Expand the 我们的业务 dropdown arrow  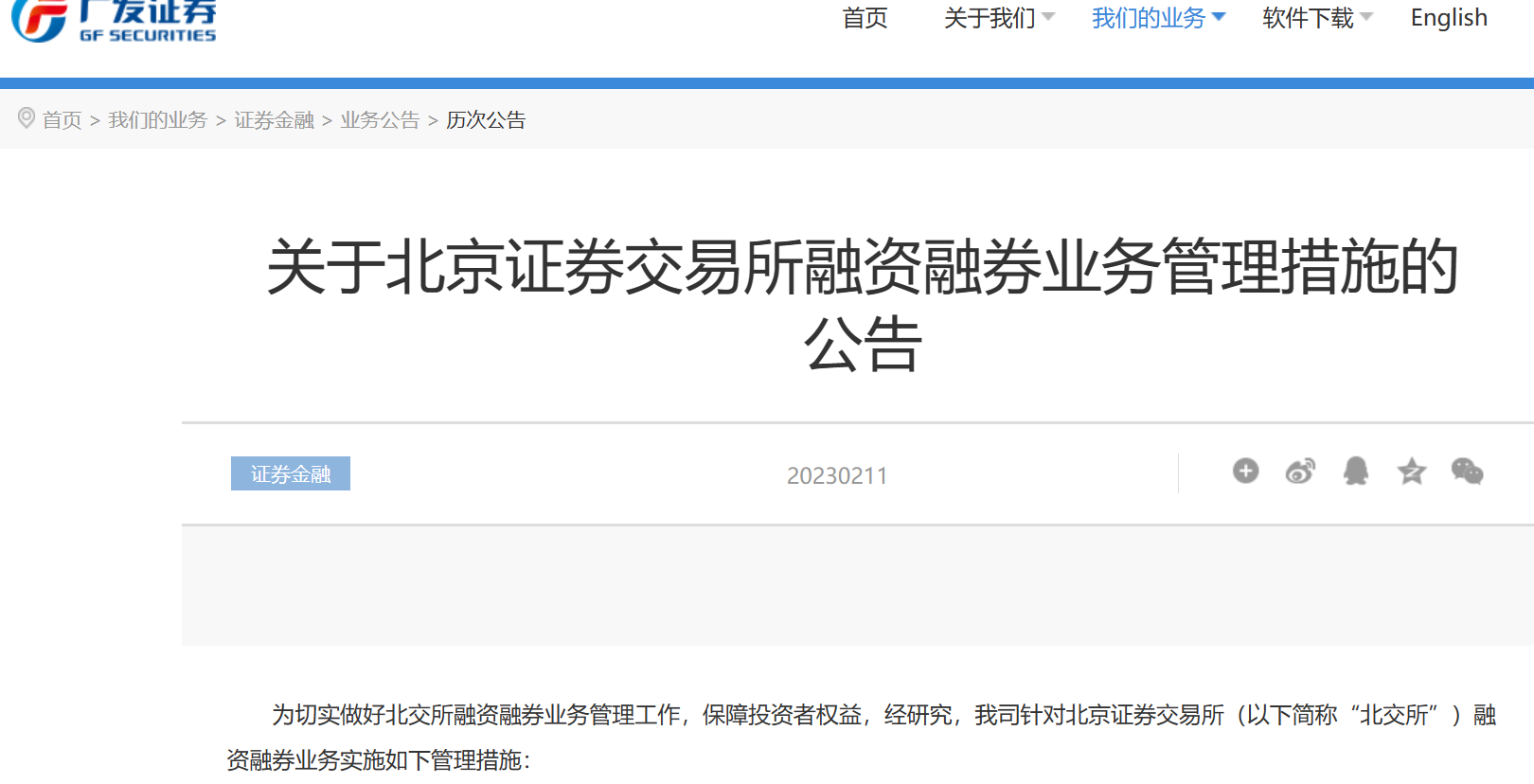click(1219, 17)
